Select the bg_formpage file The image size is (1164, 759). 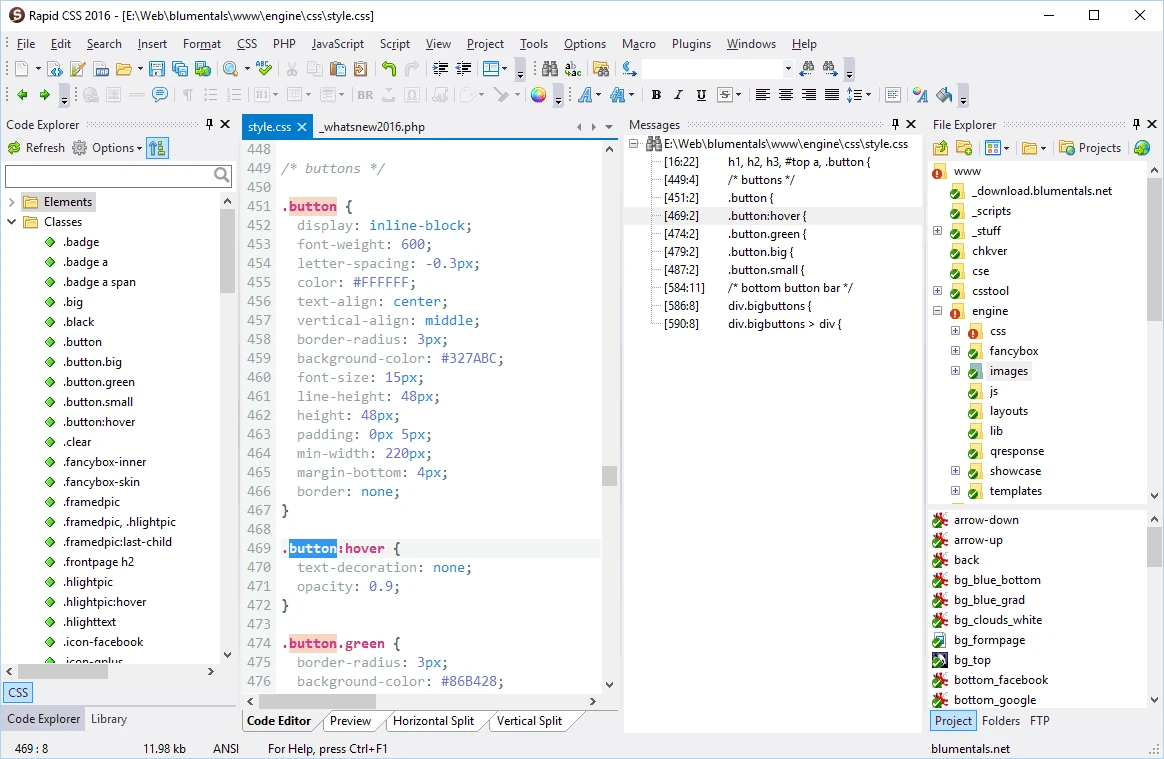tap(990, 640)
